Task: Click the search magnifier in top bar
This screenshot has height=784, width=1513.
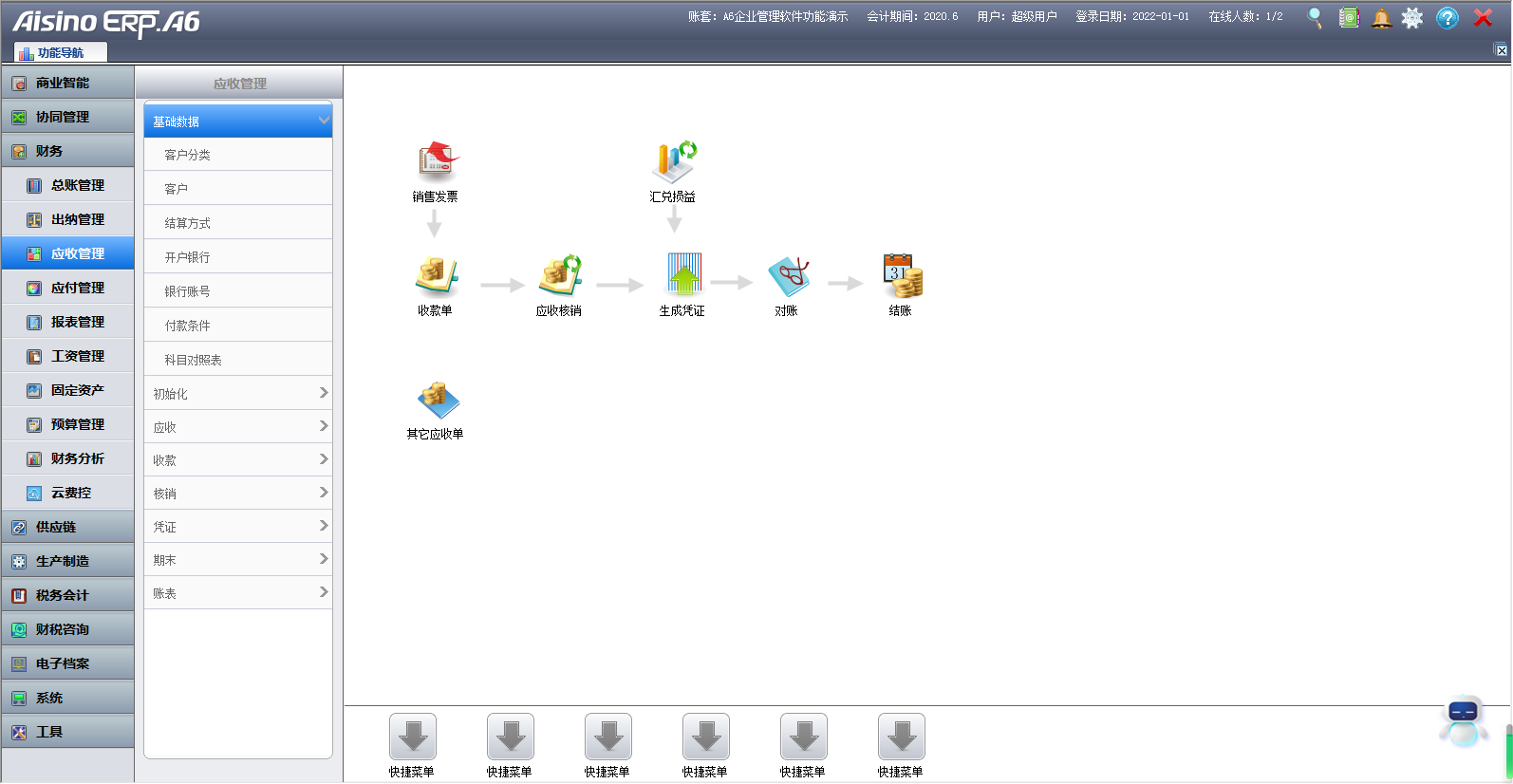Action: coord(1315,18)
